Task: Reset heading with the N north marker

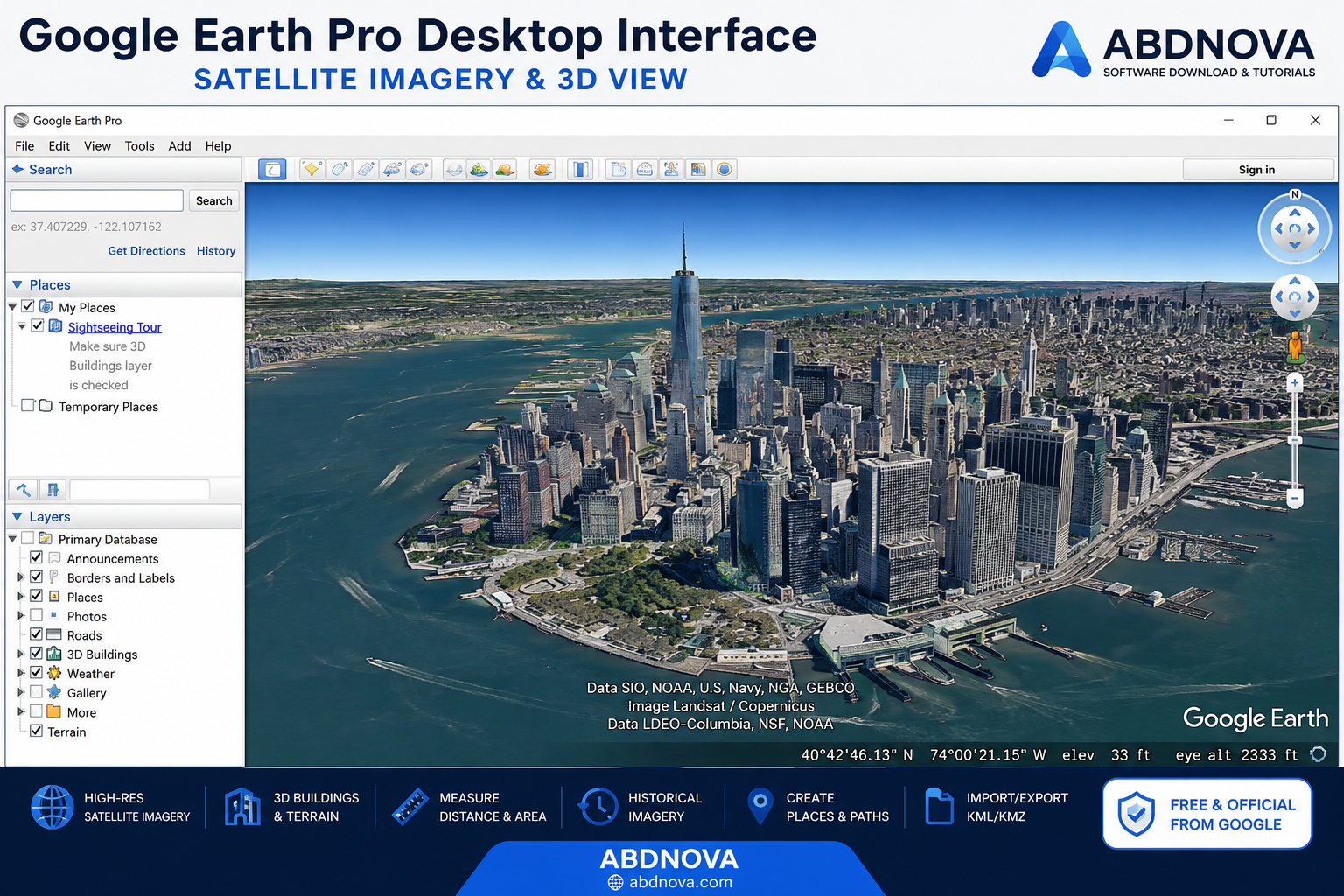Action: 1295,194
